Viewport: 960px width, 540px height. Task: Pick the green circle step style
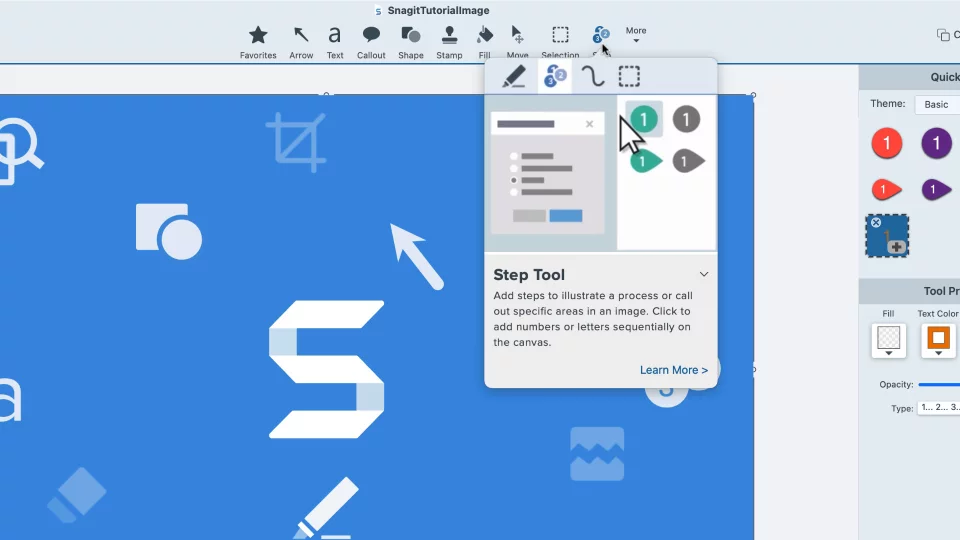coord(643,119)
